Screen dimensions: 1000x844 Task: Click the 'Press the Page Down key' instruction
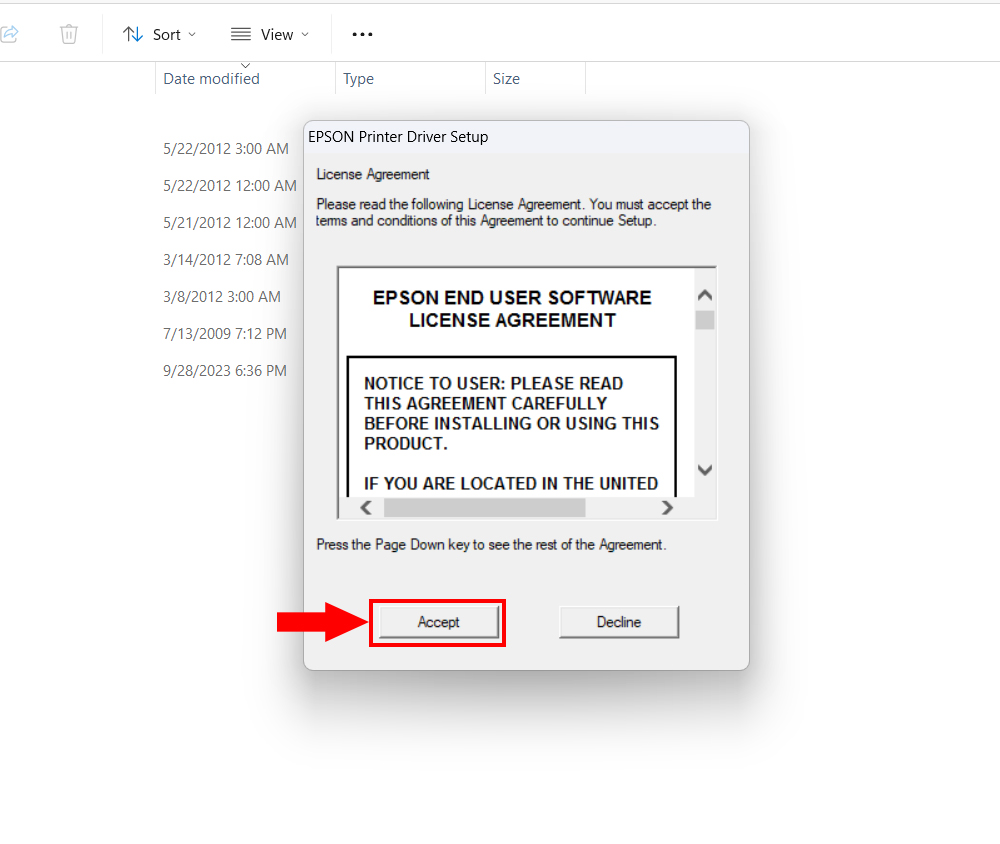pyautogui.click(x=491, y=545)
